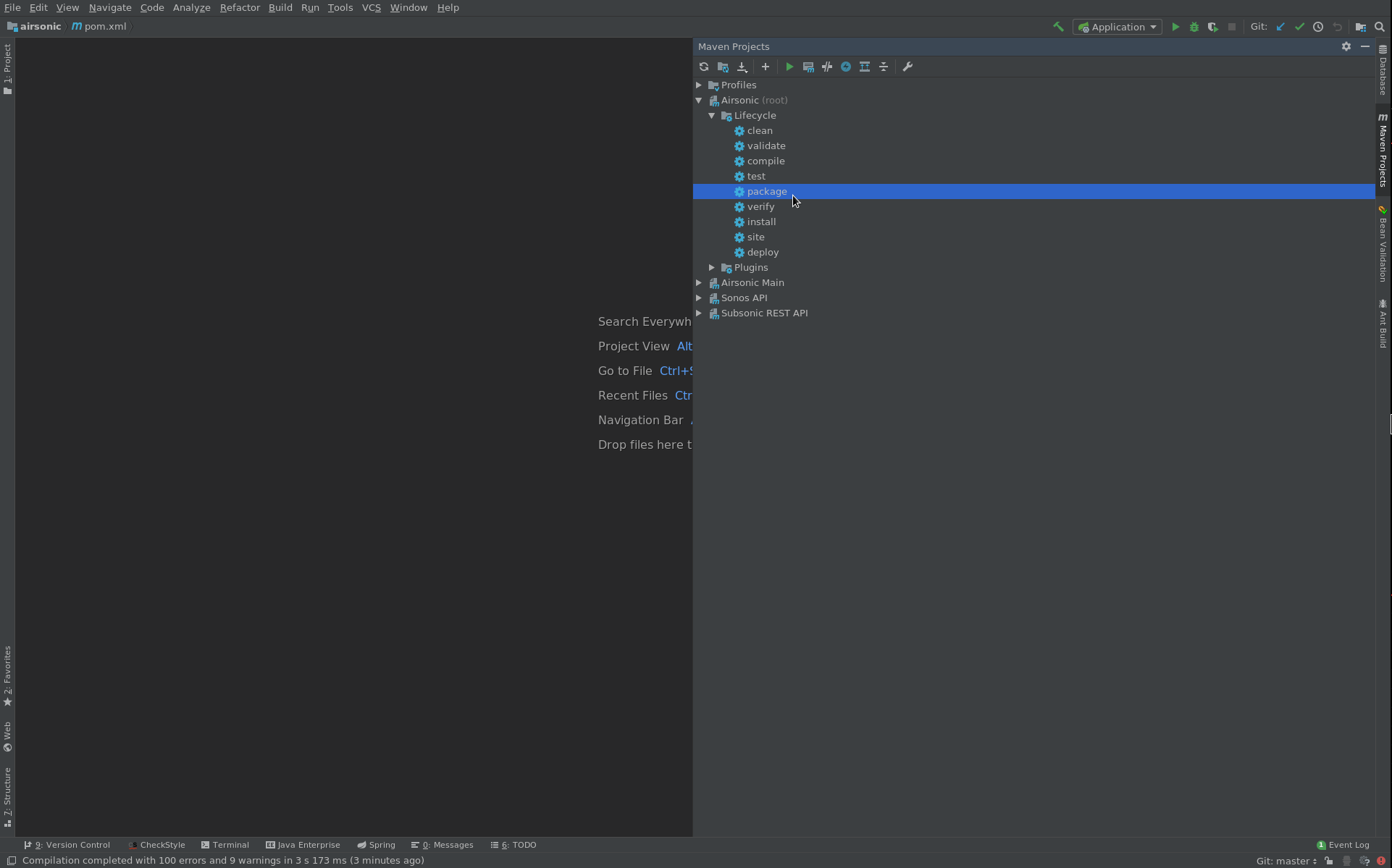Open the Build menu
1392x868 pixels.
coord(280,7)
